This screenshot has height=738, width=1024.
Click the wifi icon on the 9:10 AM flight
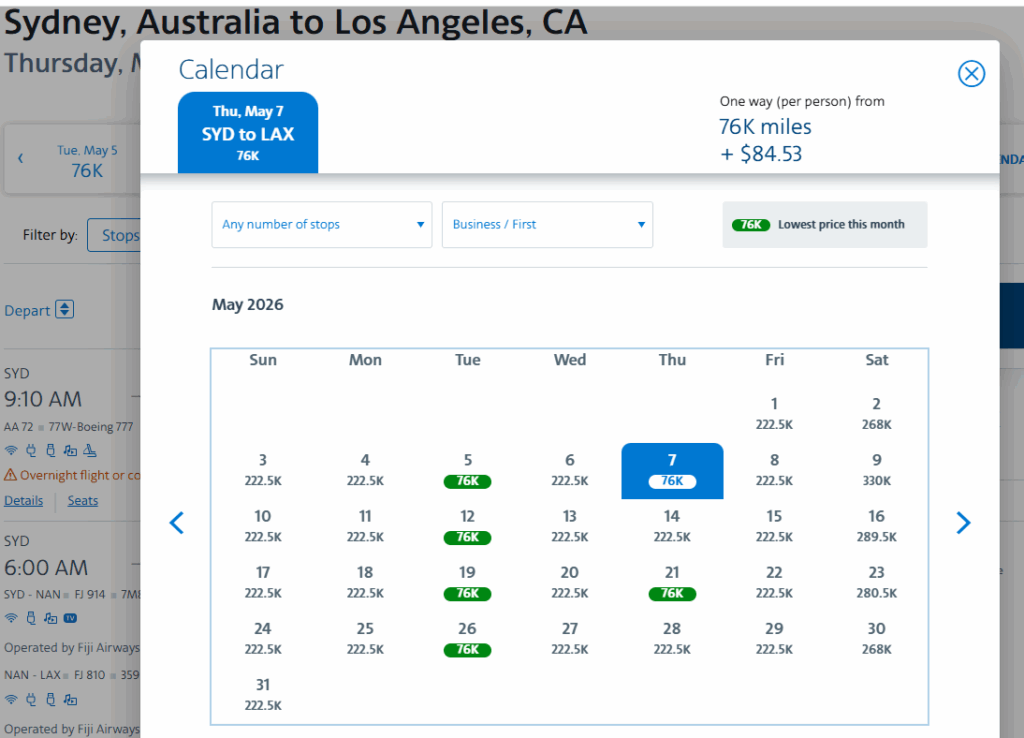click(x=11, y=450)
